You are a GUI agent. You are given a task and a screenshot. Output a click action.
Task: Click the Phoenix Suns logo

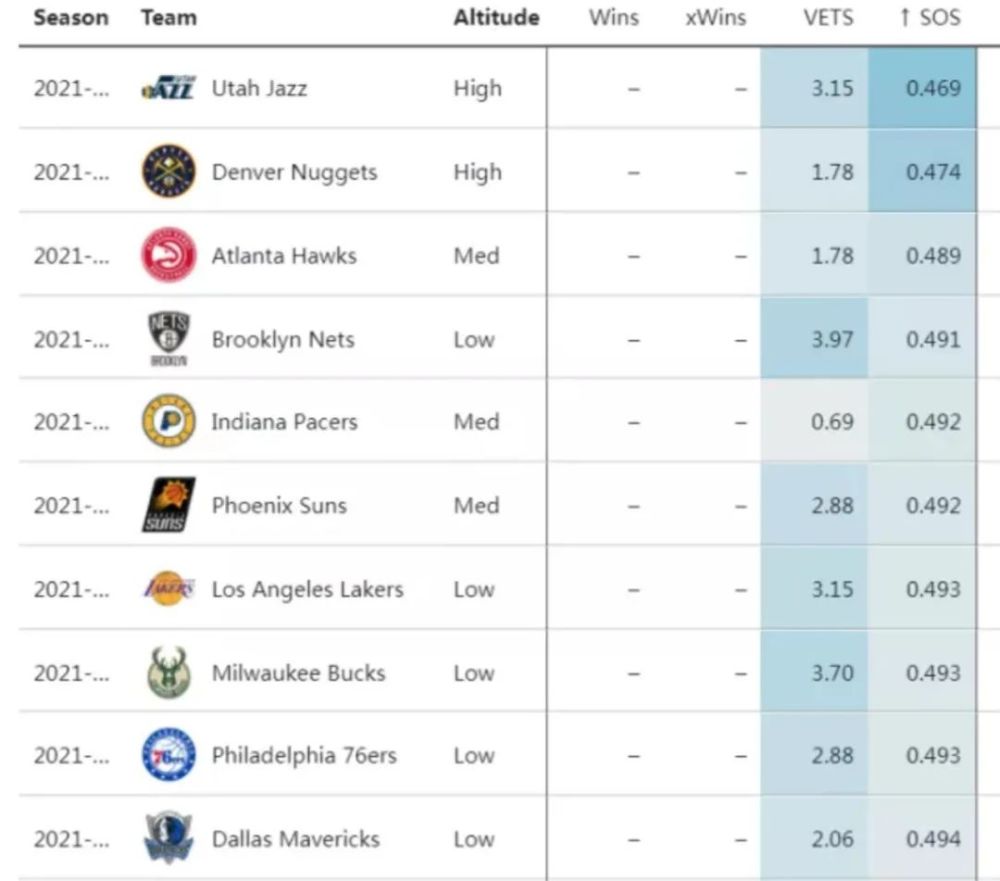coord(168,505)
